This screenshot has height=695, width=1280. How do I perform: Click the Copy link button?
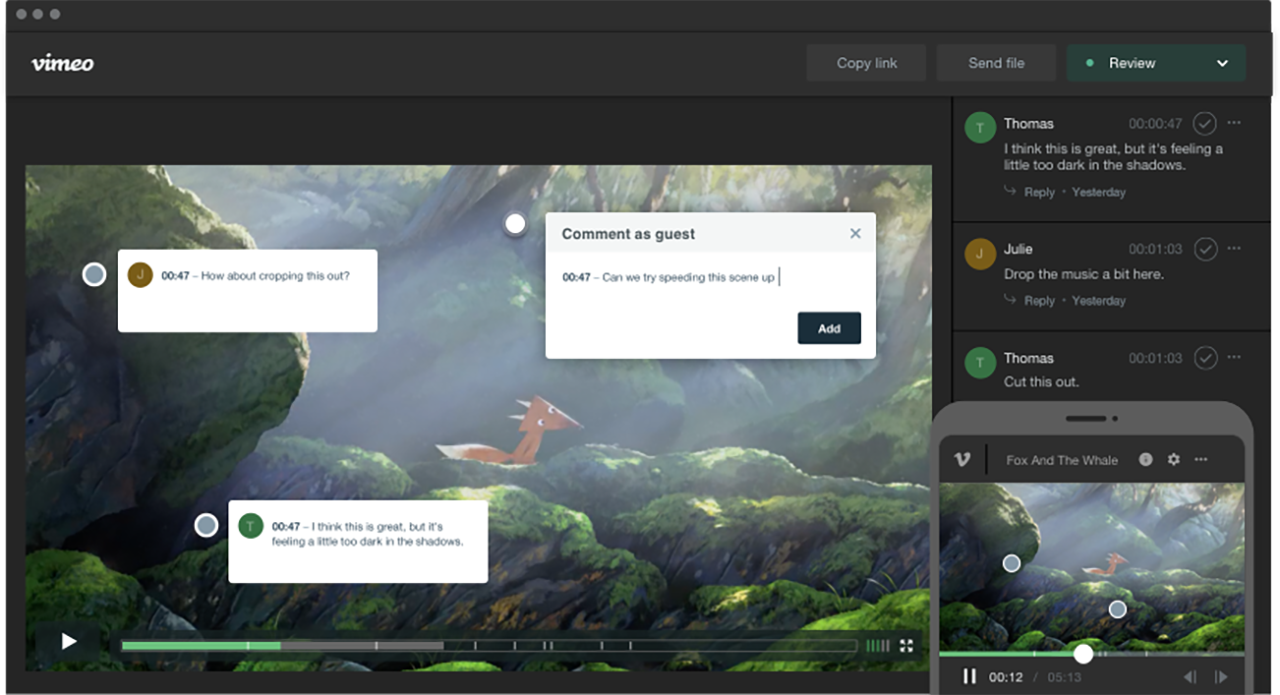point(867,63)
